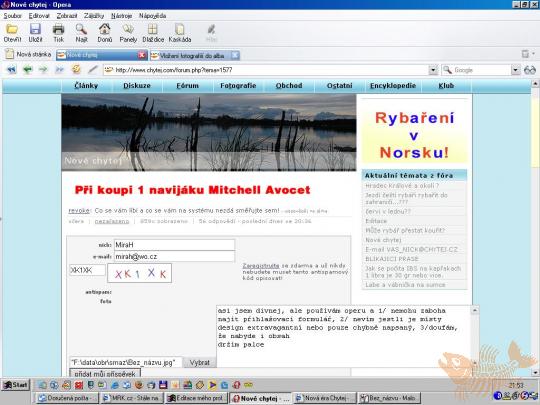Click the URL address field
This screenshot has width=540, height=405.
pyautogui.click(x=266, y=70)
